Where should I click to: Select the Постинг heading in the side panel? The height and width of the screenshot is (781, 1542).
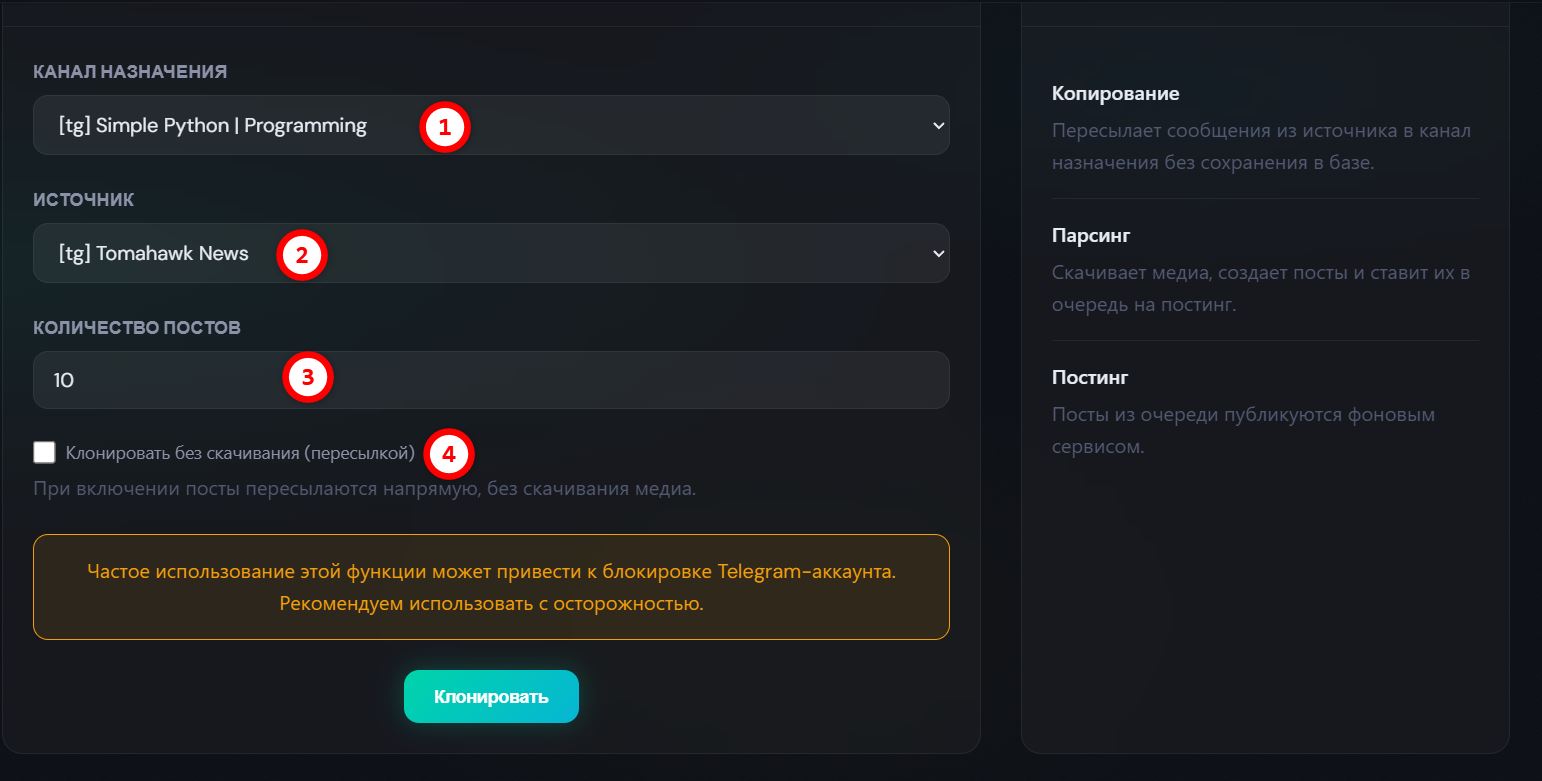click(1090, 377)
